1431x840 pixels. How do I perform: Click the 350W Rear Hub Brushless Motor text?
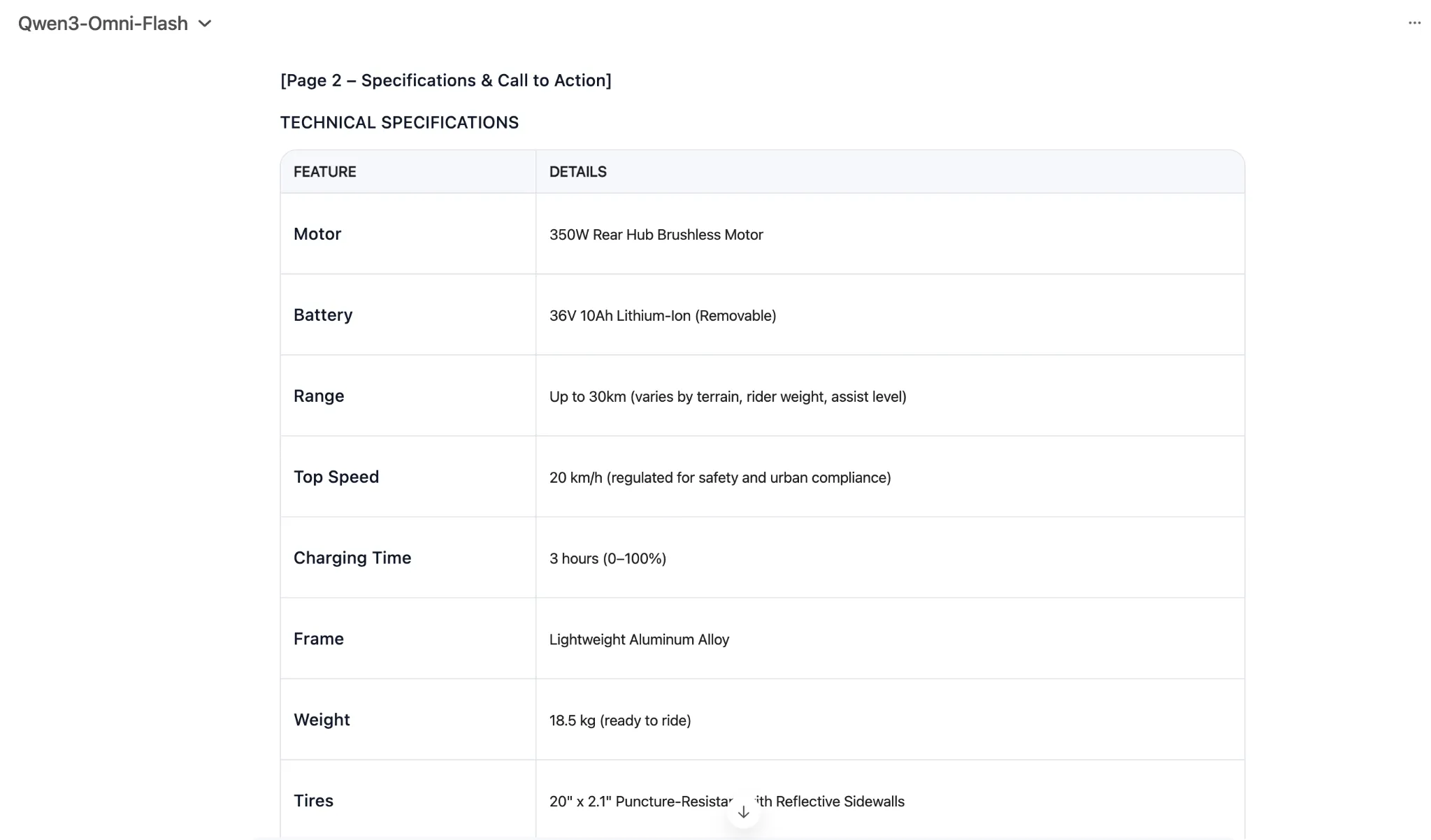tap(656, 235)
